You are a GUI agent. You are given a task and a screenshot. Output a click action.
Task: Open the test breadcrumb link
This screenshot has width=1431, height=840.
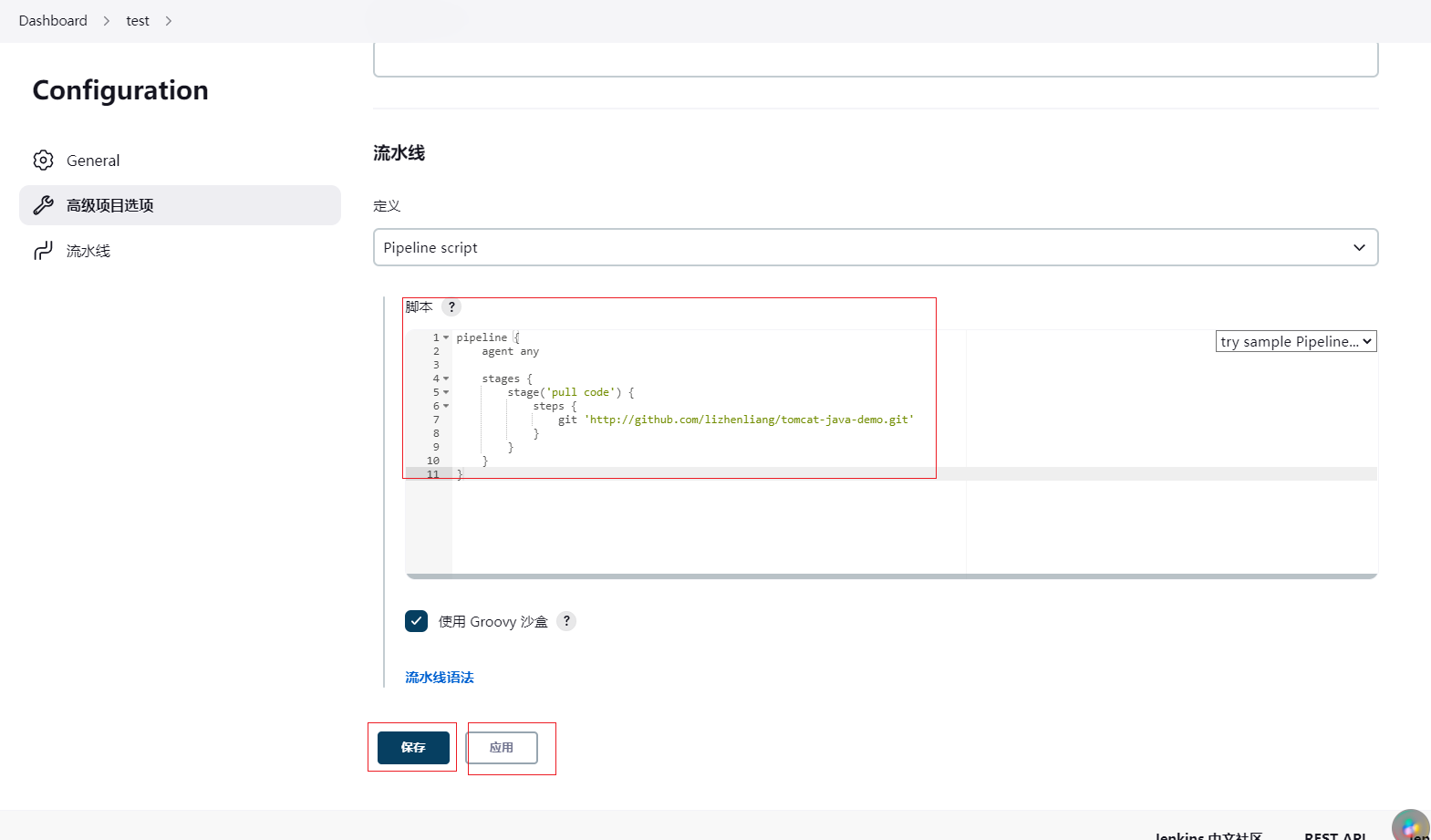[138, 21]
